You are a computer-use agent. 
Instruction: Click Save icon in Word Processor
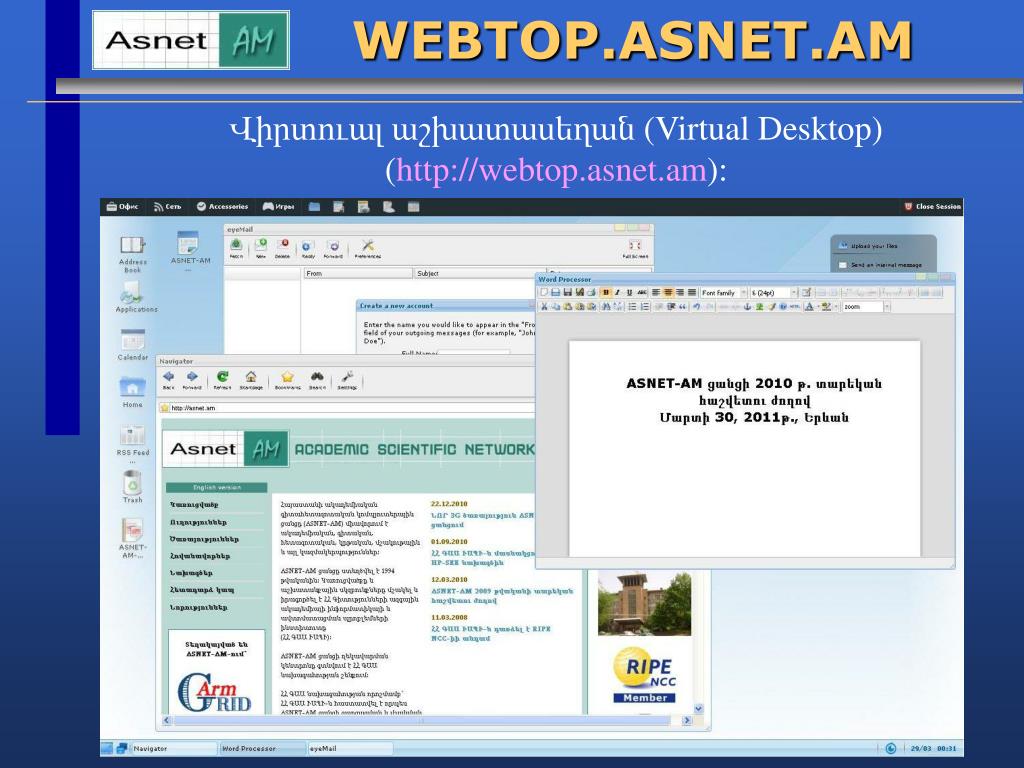(568, 293)
